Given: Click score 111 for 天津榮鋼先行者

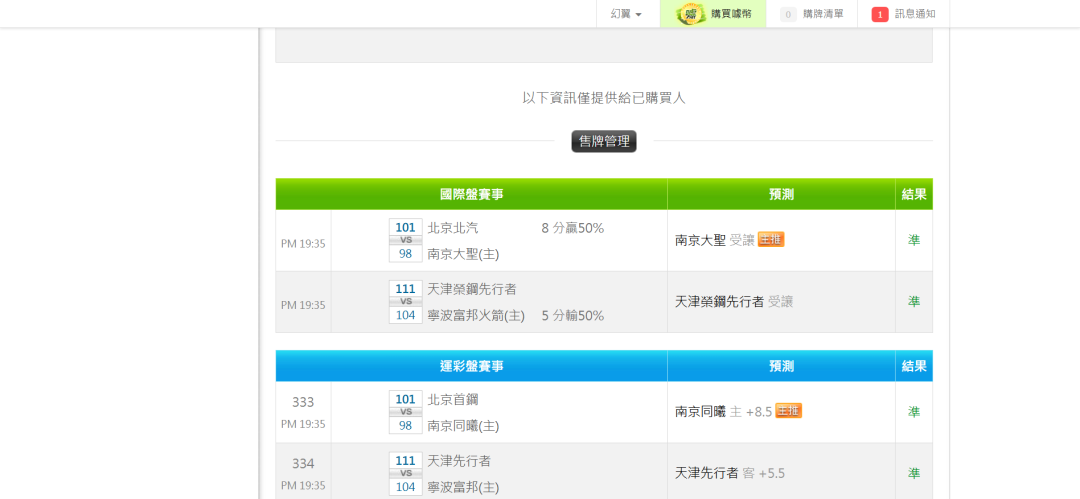Looking at the screenshot, I should coord(406,289).
